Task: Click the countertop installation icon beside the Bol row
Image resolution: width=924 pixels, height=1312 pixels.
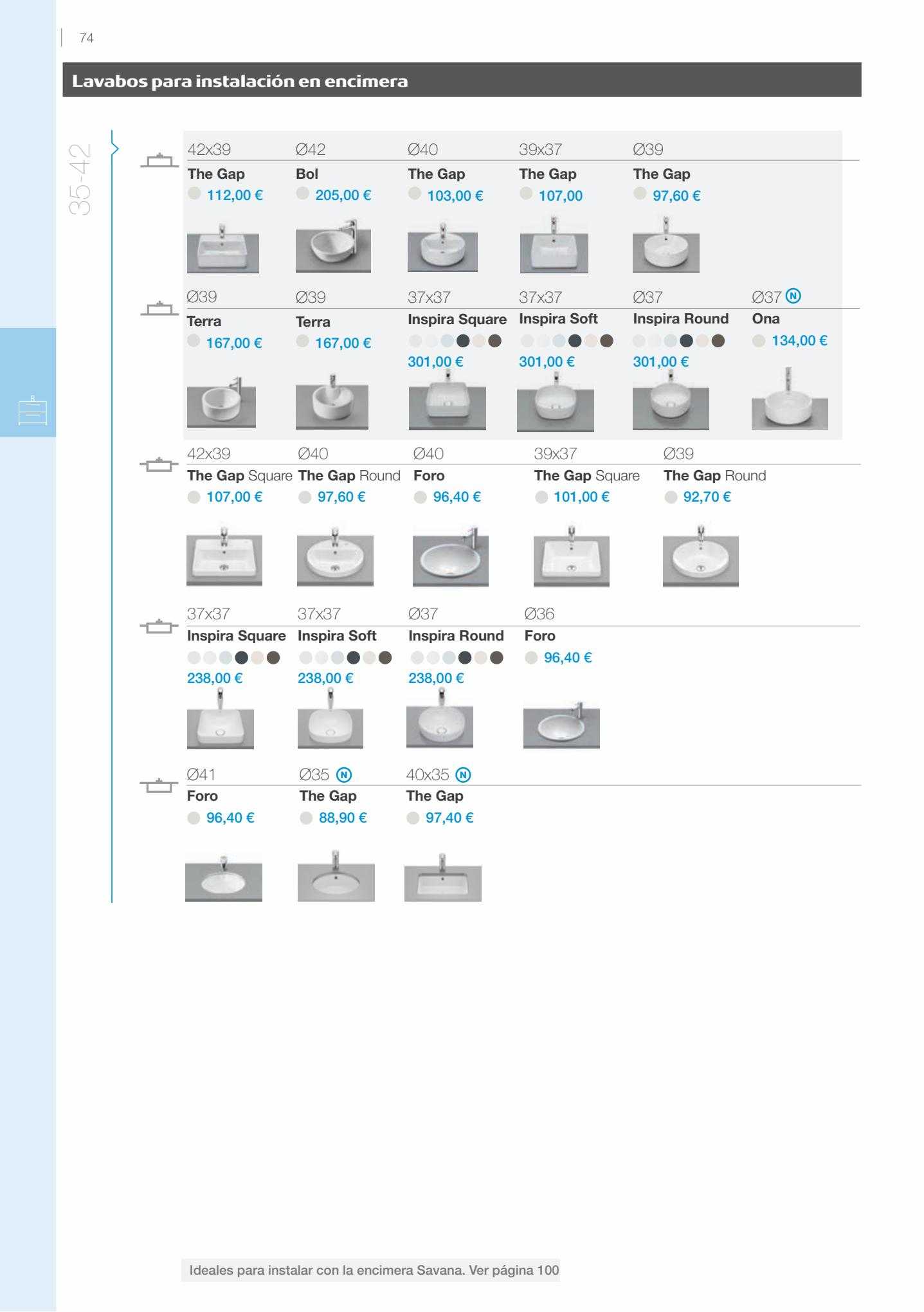Action: point(159,161)
